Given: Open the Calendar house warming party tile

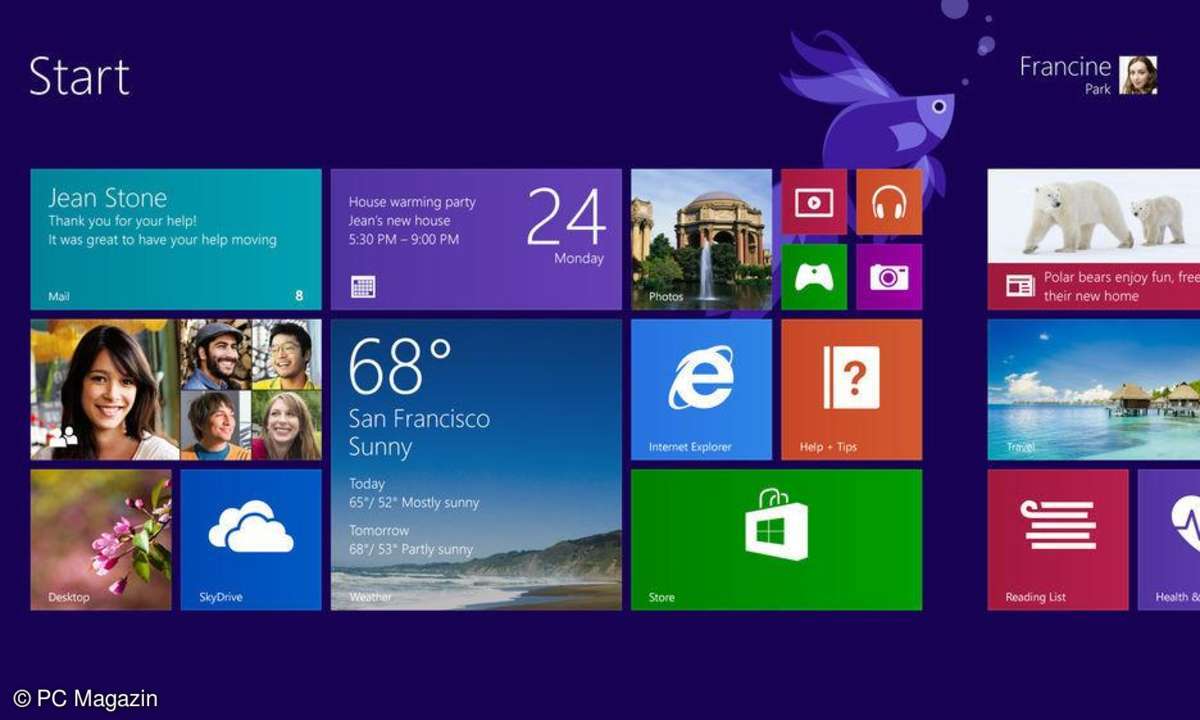Looking at the screenshot, I should [476, 239].
